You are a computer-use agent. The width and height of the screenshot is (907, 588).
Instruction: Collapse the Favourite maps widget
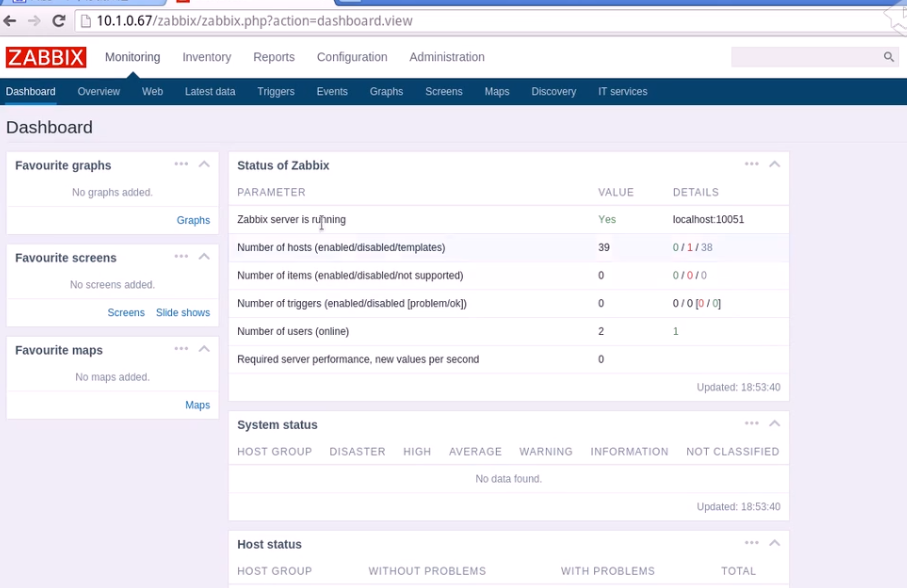pyautogui.click(x=204, y=349)
